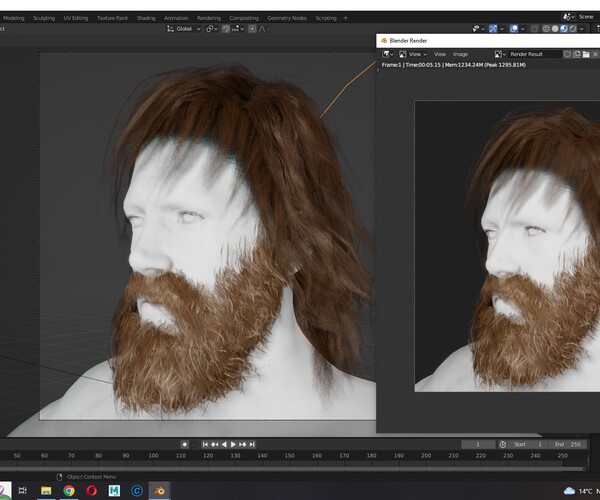Jump to timeline start frame
Screen dimensions: 600x500
[205, 445]
